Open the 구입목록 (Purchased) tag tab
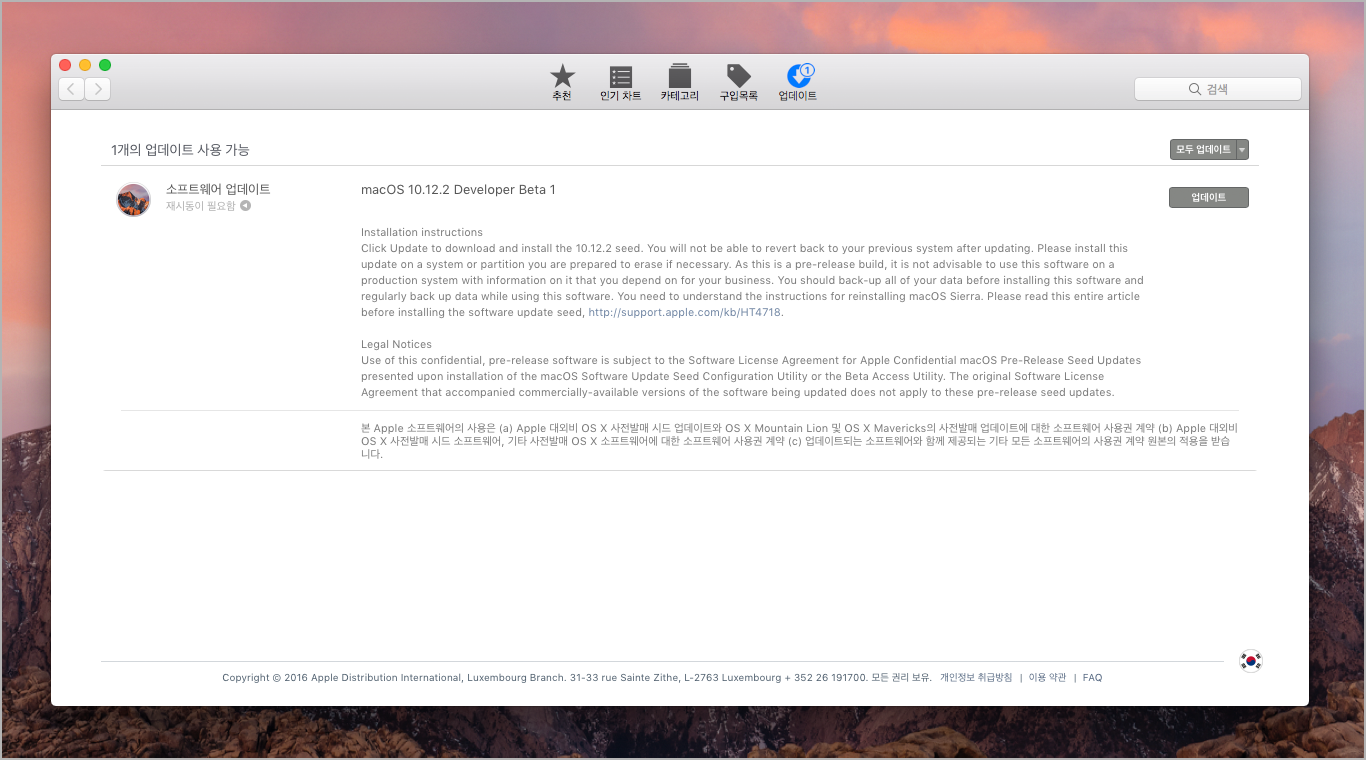 coord(738,82)
